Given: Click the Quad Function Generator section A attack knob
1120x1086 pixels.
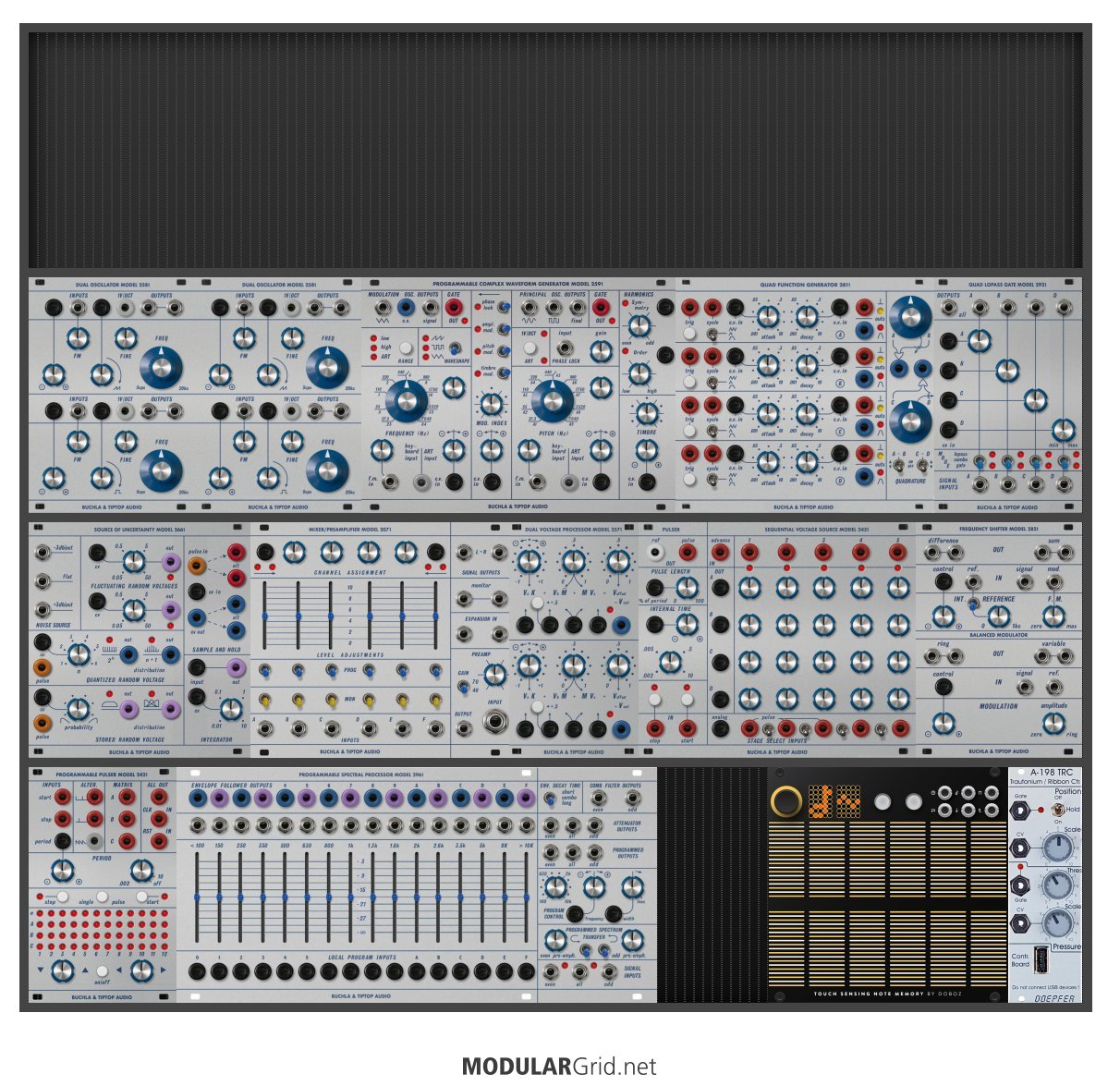Looking at the screenshot, I should (x=767, y=317).
